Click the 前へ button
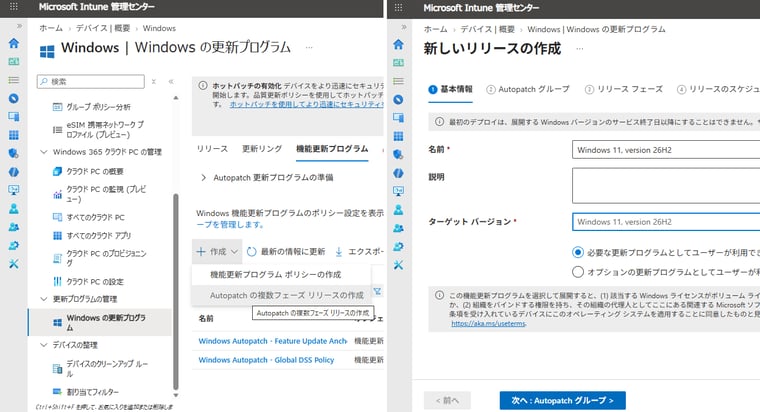Image resolution: width=760 pixels, height=412 pixels. 447,400
